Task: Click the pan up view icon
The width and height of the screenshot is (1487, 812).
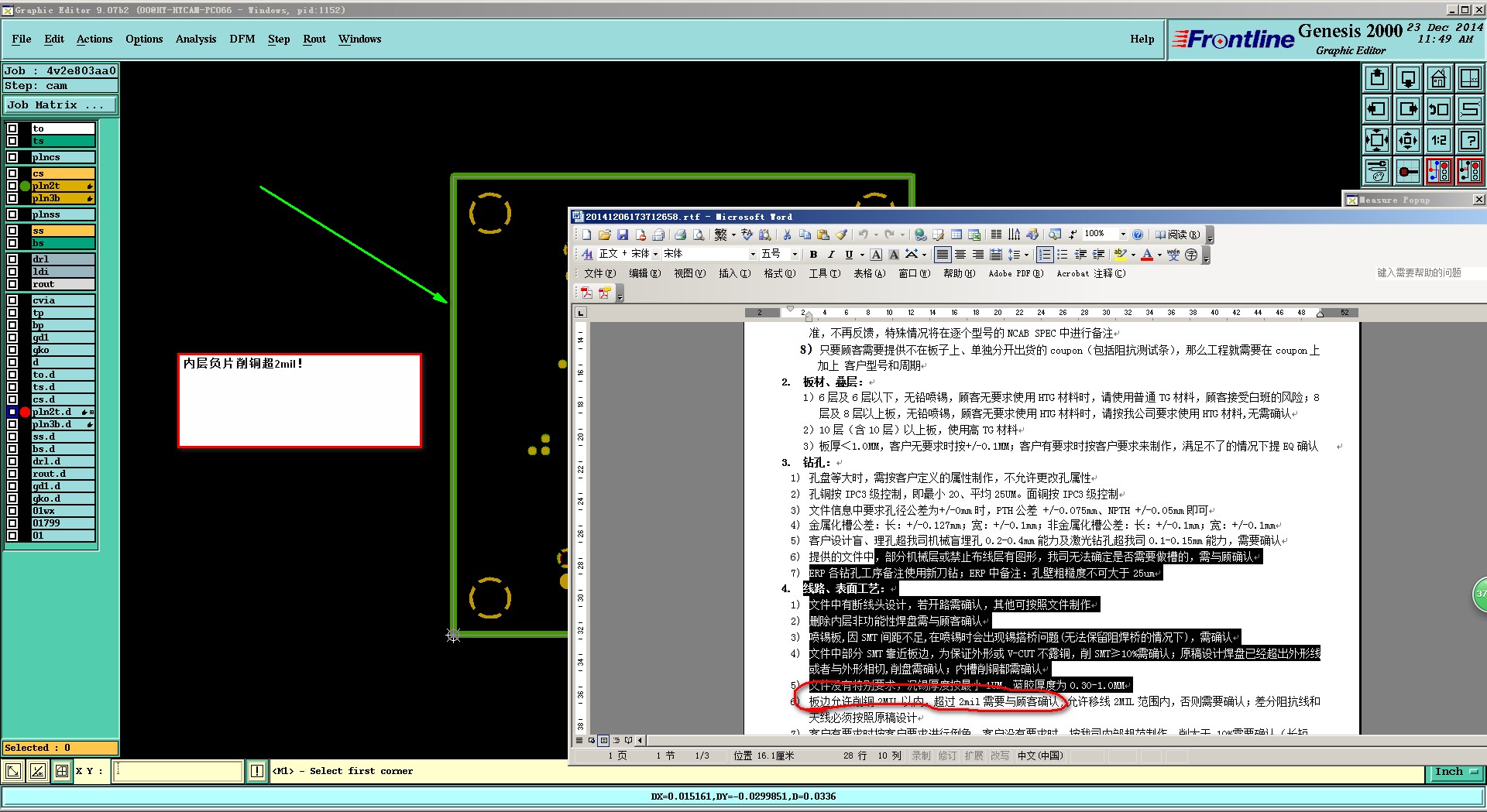Action: point(1377,78)
